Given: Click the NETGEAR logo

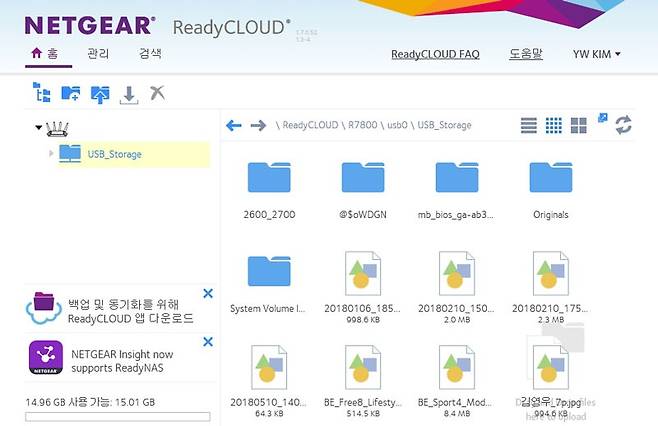Looking at the screenshot, I should (x=90, y=26).
